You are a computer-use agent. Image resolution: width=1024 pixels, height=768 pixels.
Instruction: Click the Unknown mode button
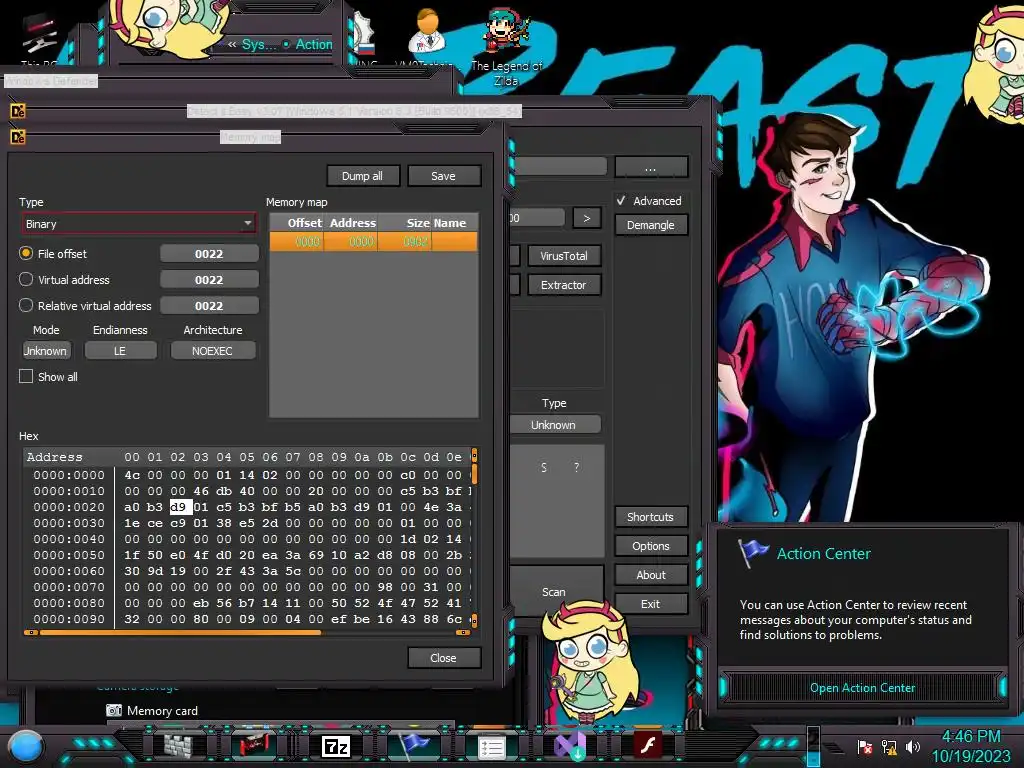pos(45,351)
